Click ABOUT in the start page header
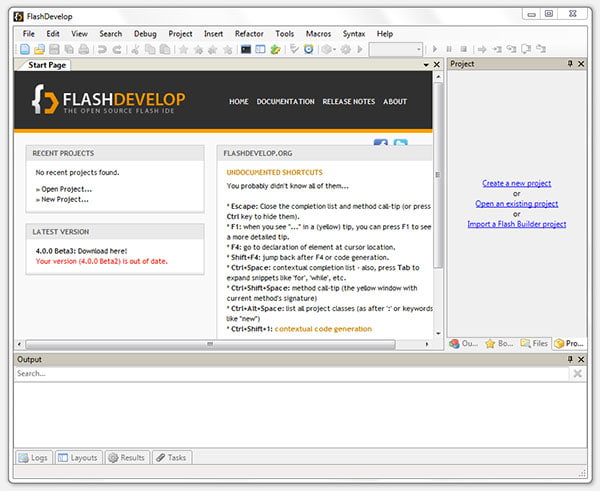 pyautogui.click(x=395, y=101)
